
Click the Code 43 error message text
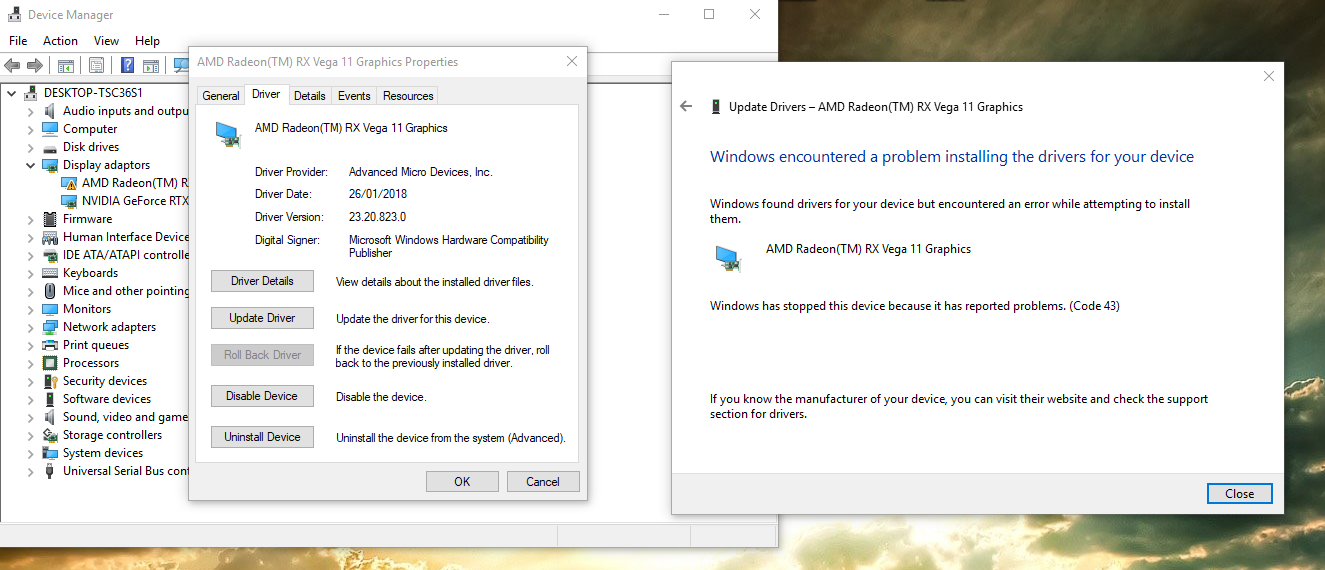pos(915,306)
